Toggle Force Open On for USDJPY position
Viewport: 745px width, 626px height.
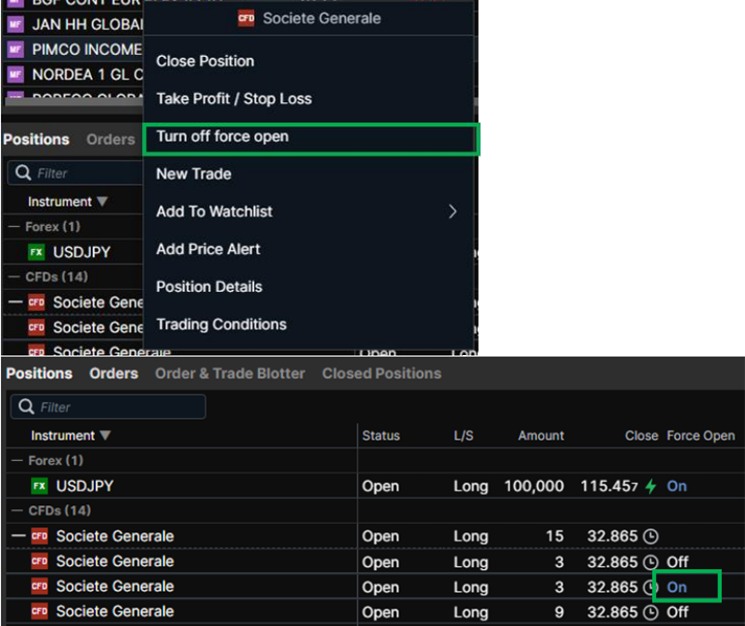tap(677, 486)
